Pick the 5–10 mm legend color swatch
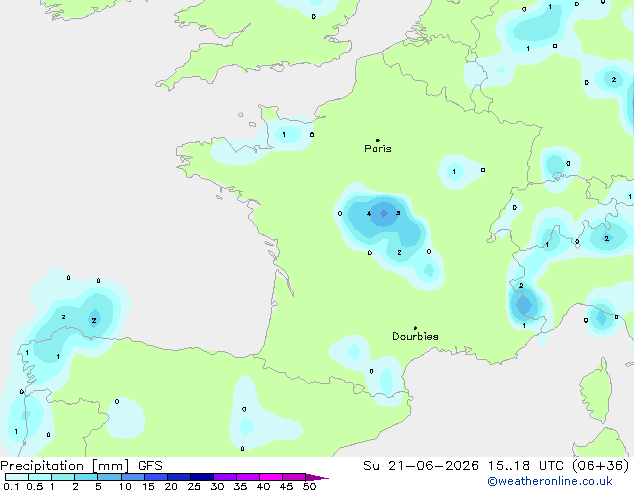Screen dimensions: 634x490 click(110, 477)
